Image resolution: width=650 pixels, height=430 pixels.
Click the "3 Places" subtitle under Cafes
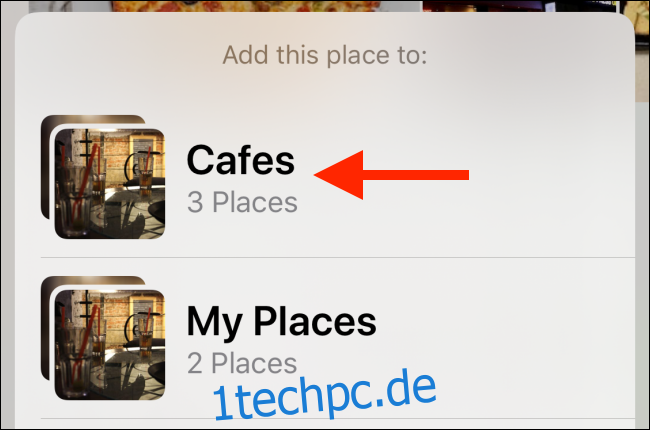tap(242, 202)
